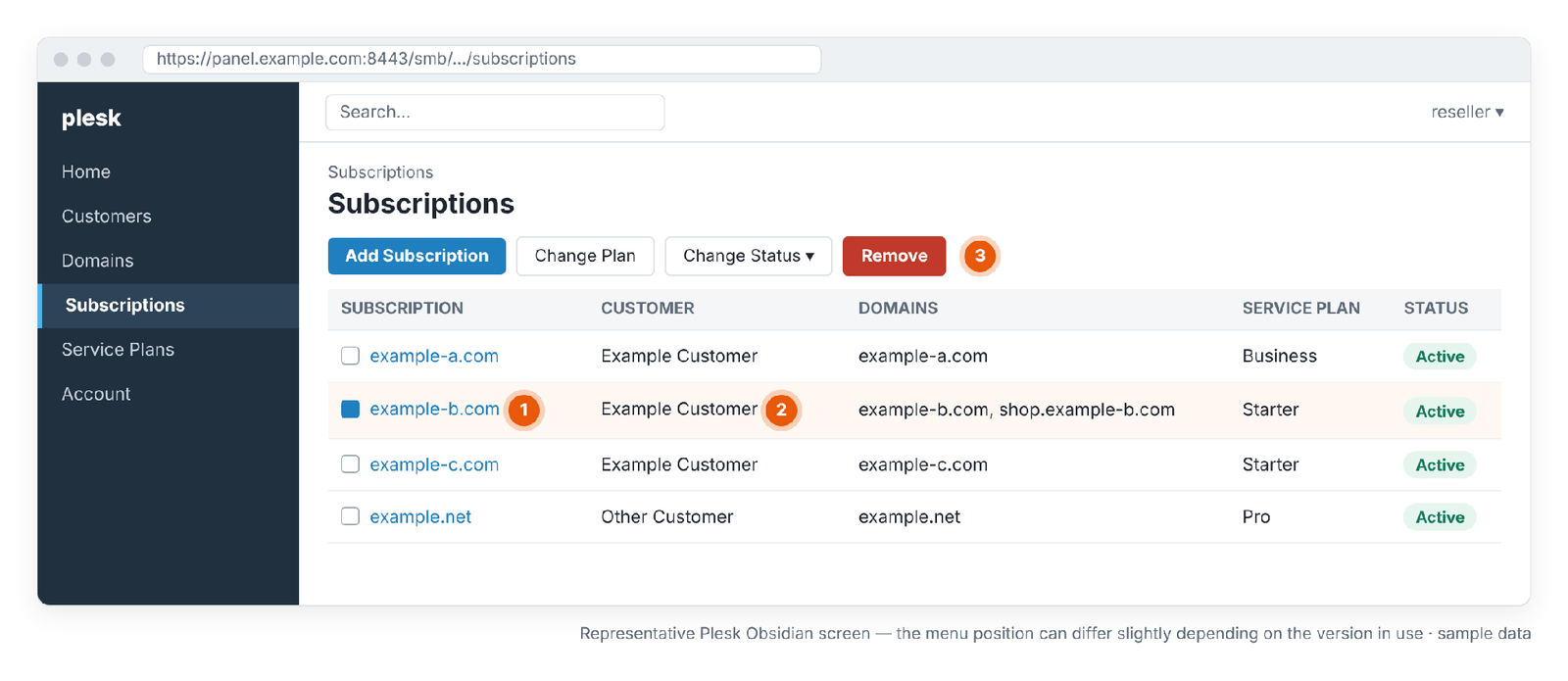Click the Change Plan button
The height and width of the screenshot is (681, 1568).
click(x=585, y=256)
